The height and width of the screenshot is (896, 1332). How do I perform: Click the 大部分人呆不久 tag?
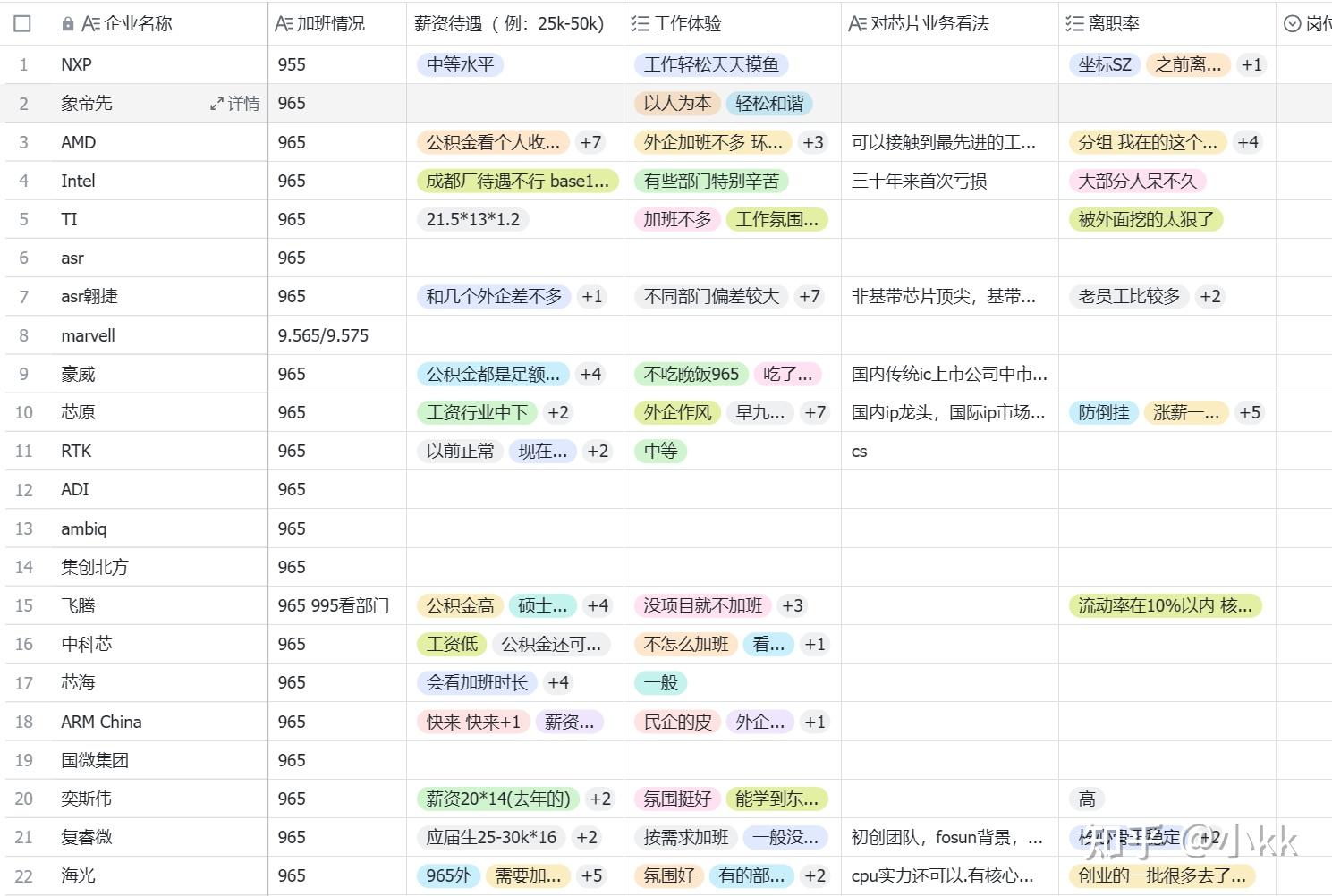(x=1137, y=182)
